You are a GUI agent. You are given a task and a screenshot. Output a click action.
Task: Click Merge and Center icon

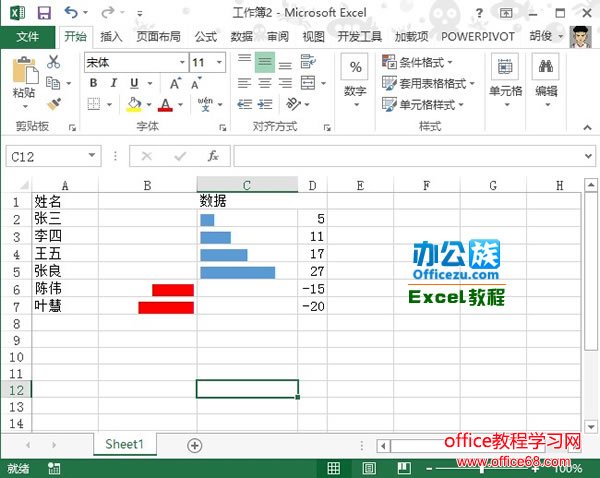[308, 83]
